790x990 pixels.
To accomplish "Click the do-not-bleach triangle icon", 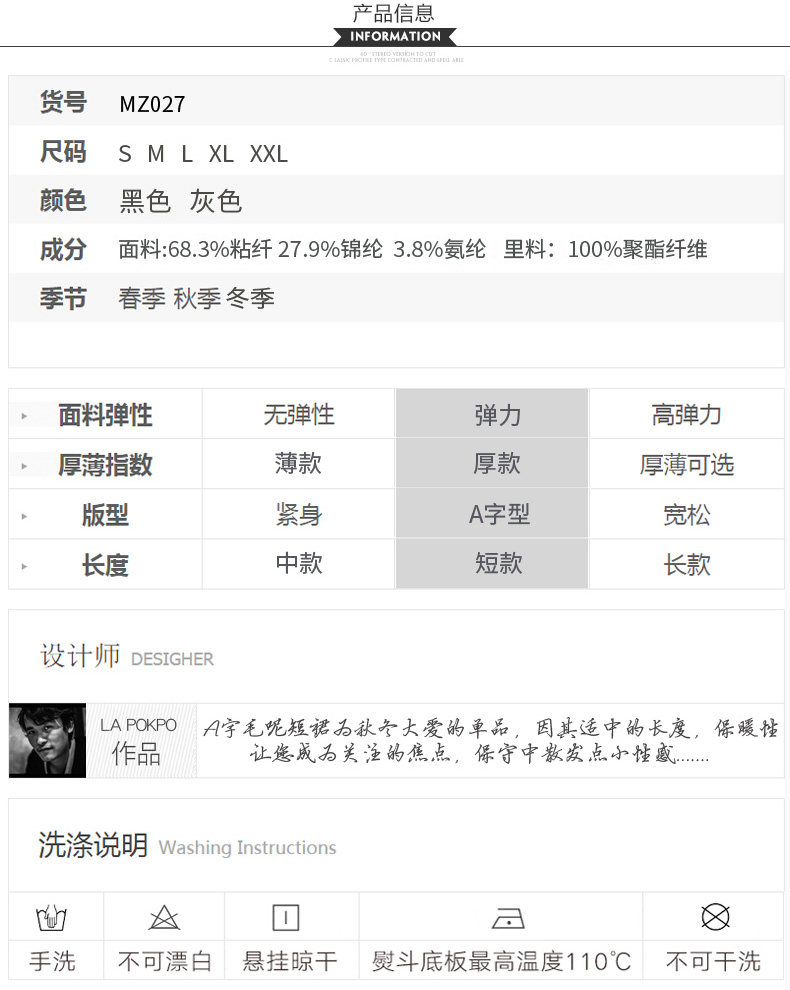I will tap(164, 917).
